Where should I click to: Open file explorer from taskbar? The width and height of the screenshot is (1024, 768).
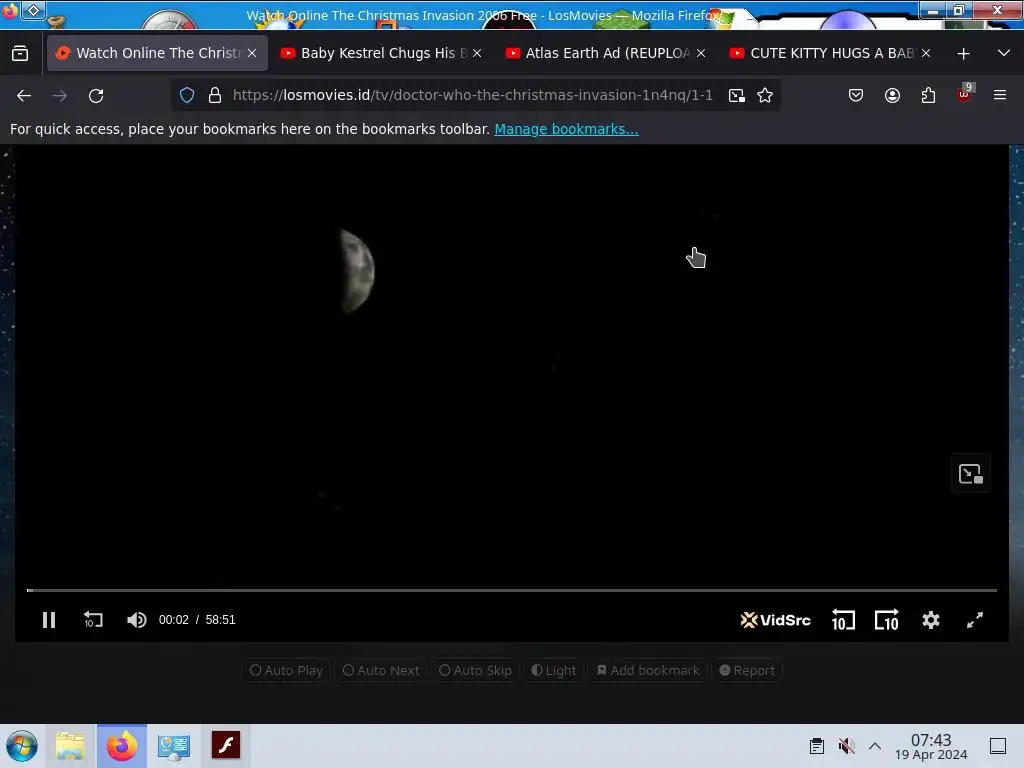point(71,746)
